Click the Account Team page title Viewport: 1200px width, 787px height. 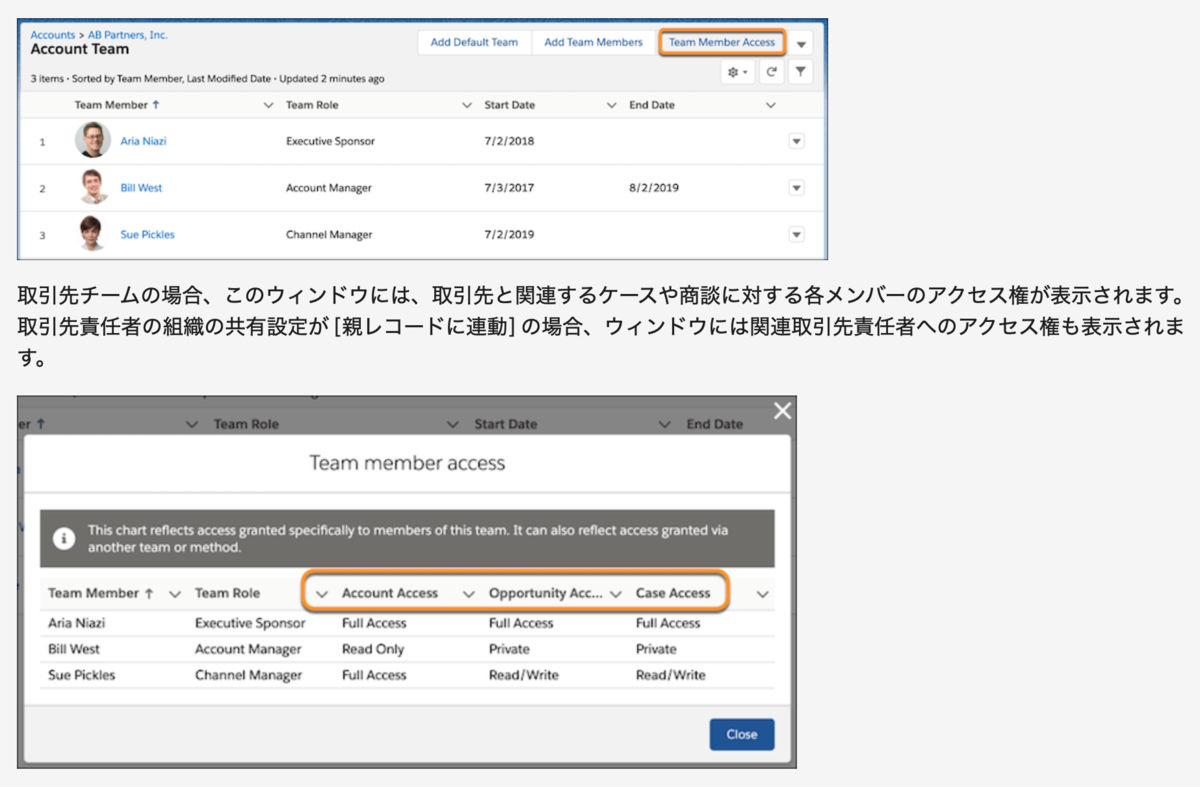click(80, 49)
